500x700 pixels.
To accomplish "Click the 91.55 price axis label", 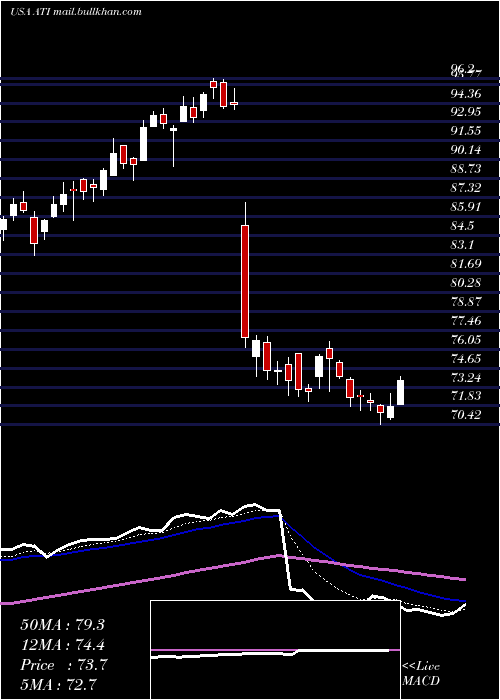I will coord(467,131).
